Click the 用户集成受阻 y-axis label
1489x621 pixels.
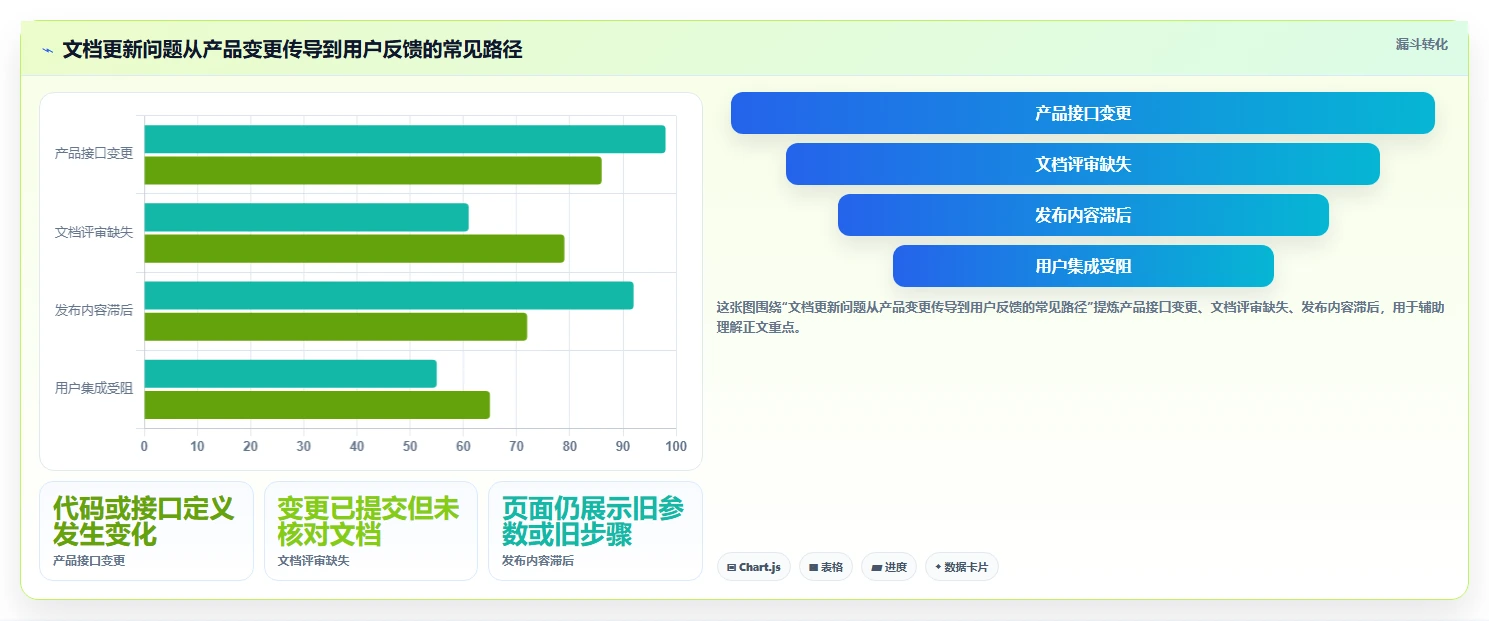coord(94,388)
